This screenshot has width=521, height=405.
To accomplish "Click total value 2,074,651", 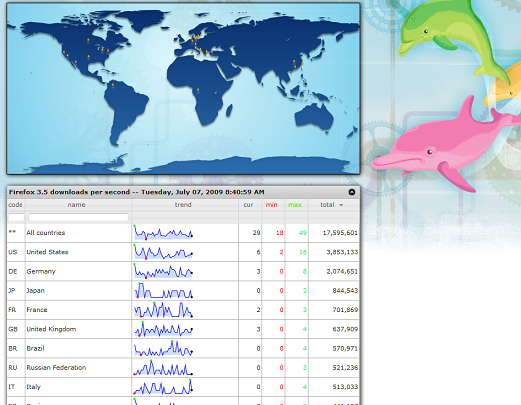I will point(342,271).
